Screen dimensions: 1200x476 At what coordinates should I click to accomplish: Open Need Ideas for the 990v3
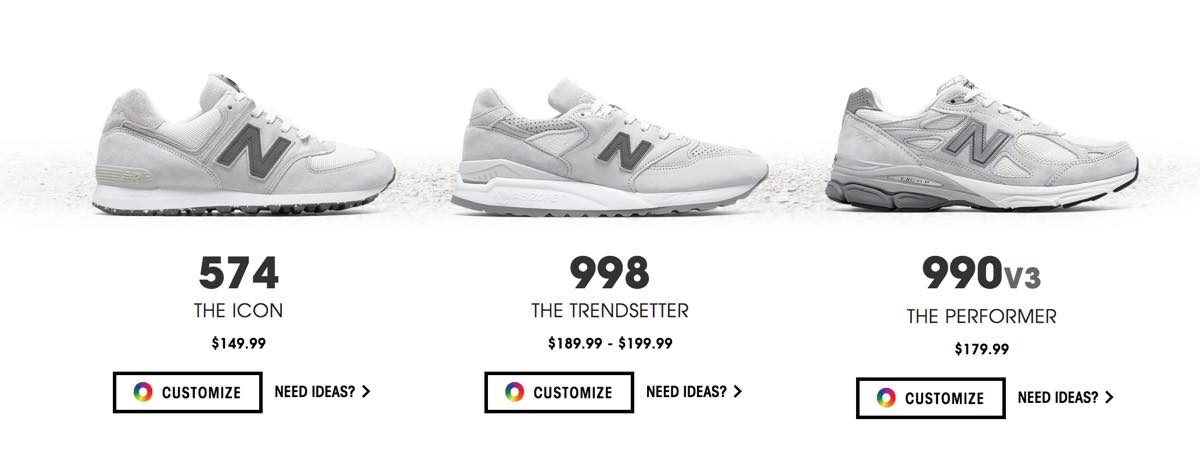point(1066,397)
